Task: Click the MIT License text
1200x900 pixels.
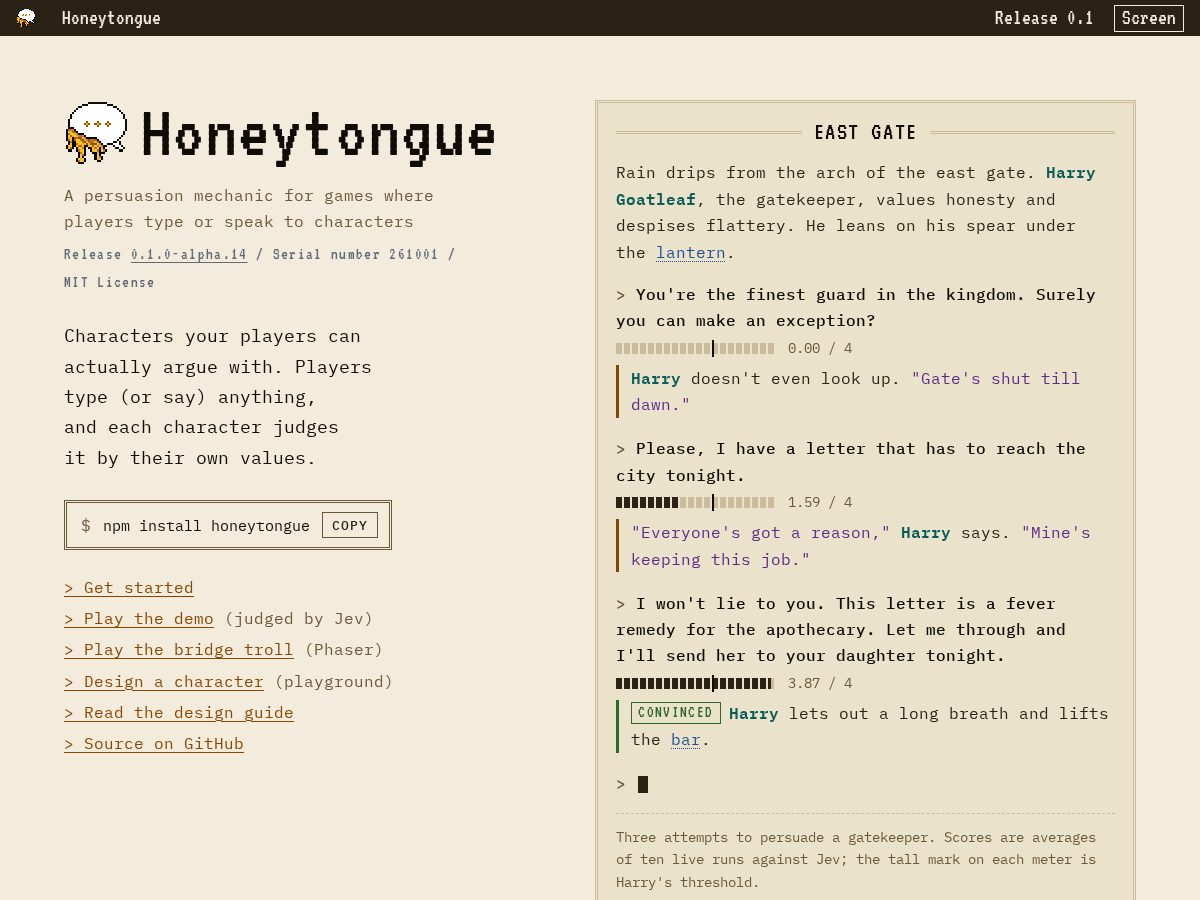Action: [109, 282]
